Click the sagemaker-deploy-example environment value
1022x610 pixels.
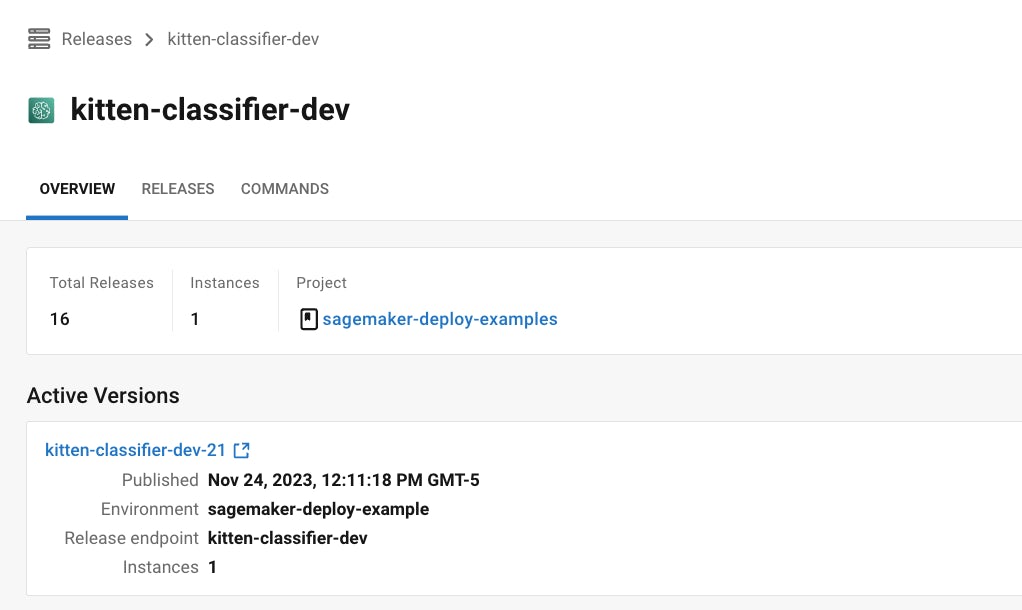(x=318, y=509)
